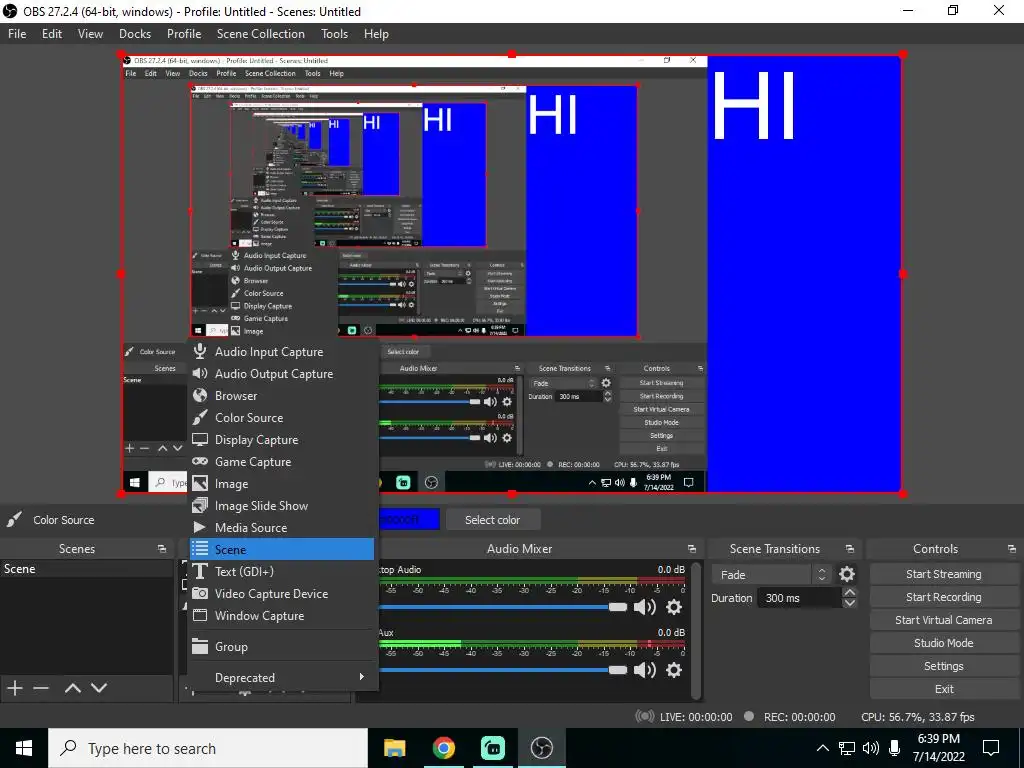This screenshot has width=1024, height=768.
Task: Move the scene up
Action: 72,688
